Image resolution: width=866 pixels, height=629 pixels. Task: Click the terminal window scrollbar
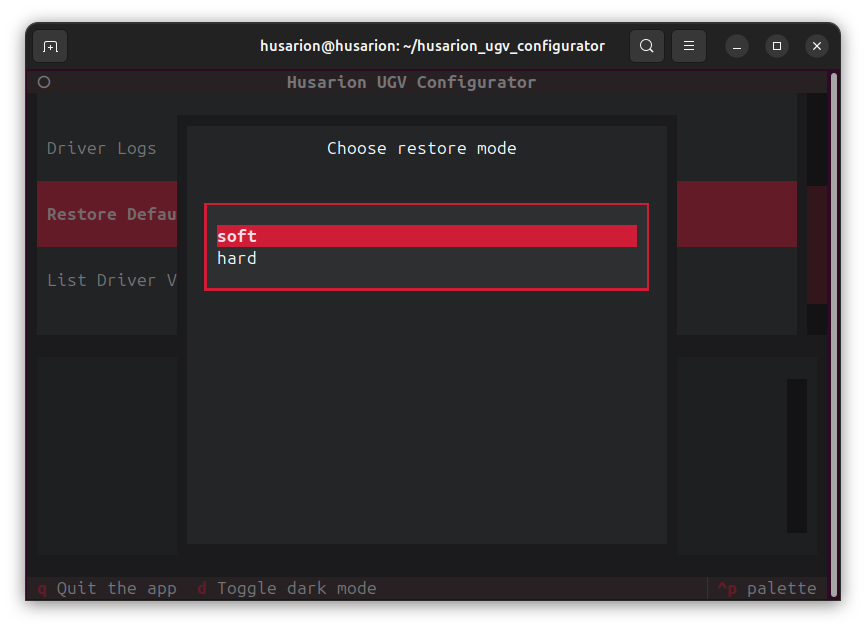point(835,335)
